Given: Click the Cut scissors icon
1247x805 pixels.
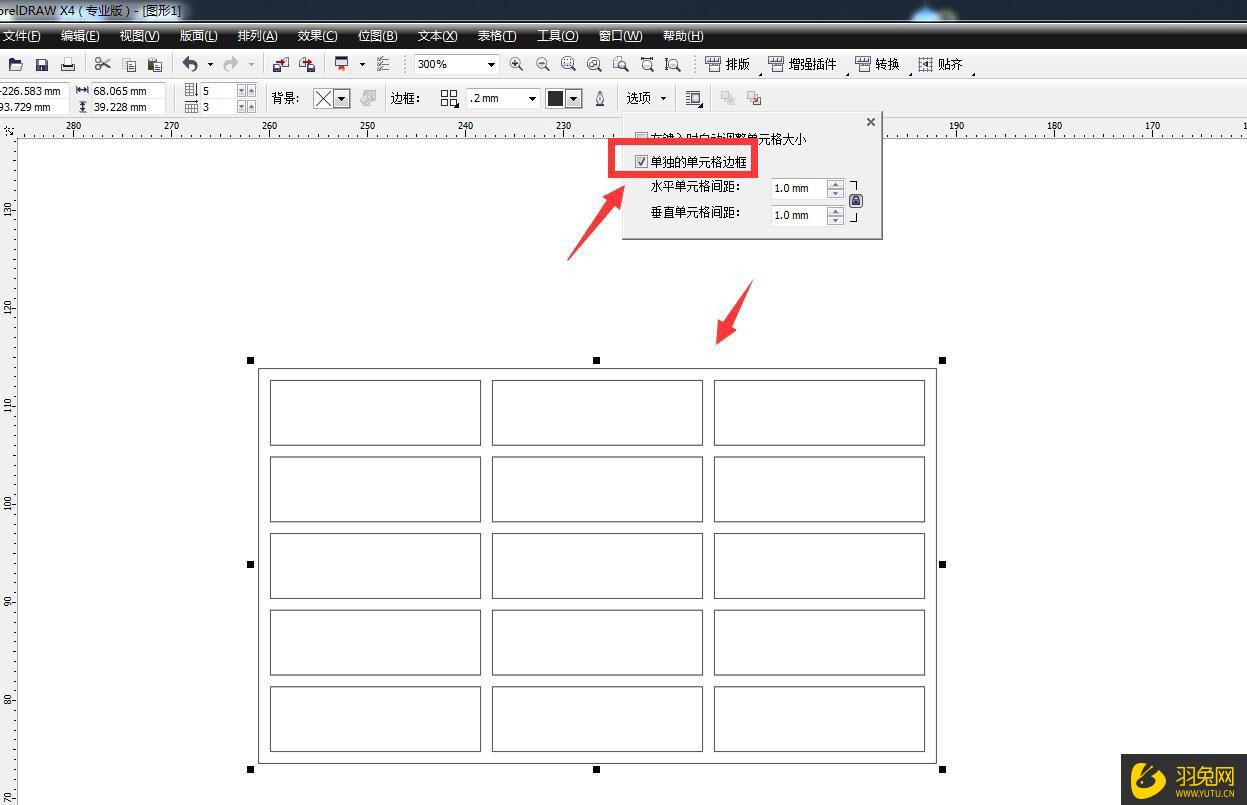Looking at the screenshot, I should click(102, 65).
